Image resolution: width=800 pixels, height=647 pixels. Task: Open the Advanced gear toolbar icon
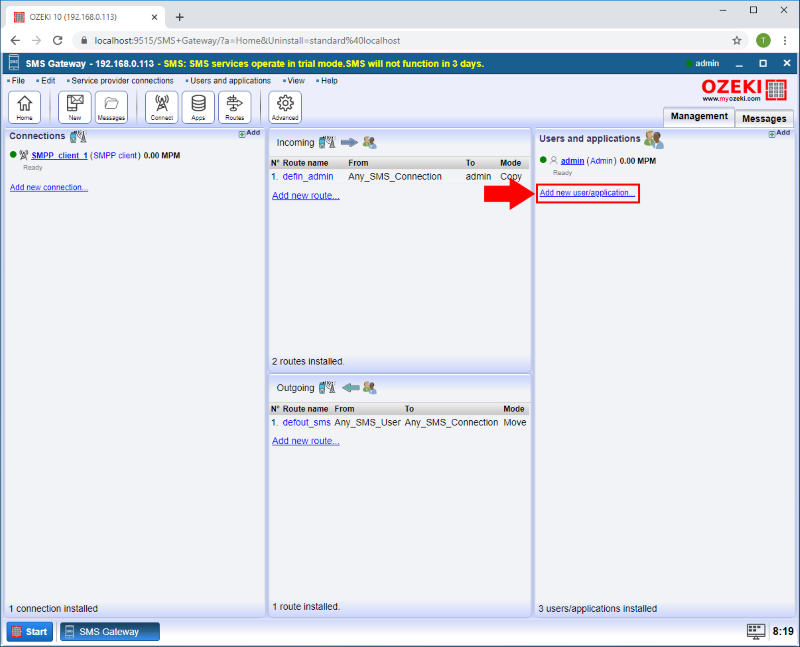coord(285,107)
